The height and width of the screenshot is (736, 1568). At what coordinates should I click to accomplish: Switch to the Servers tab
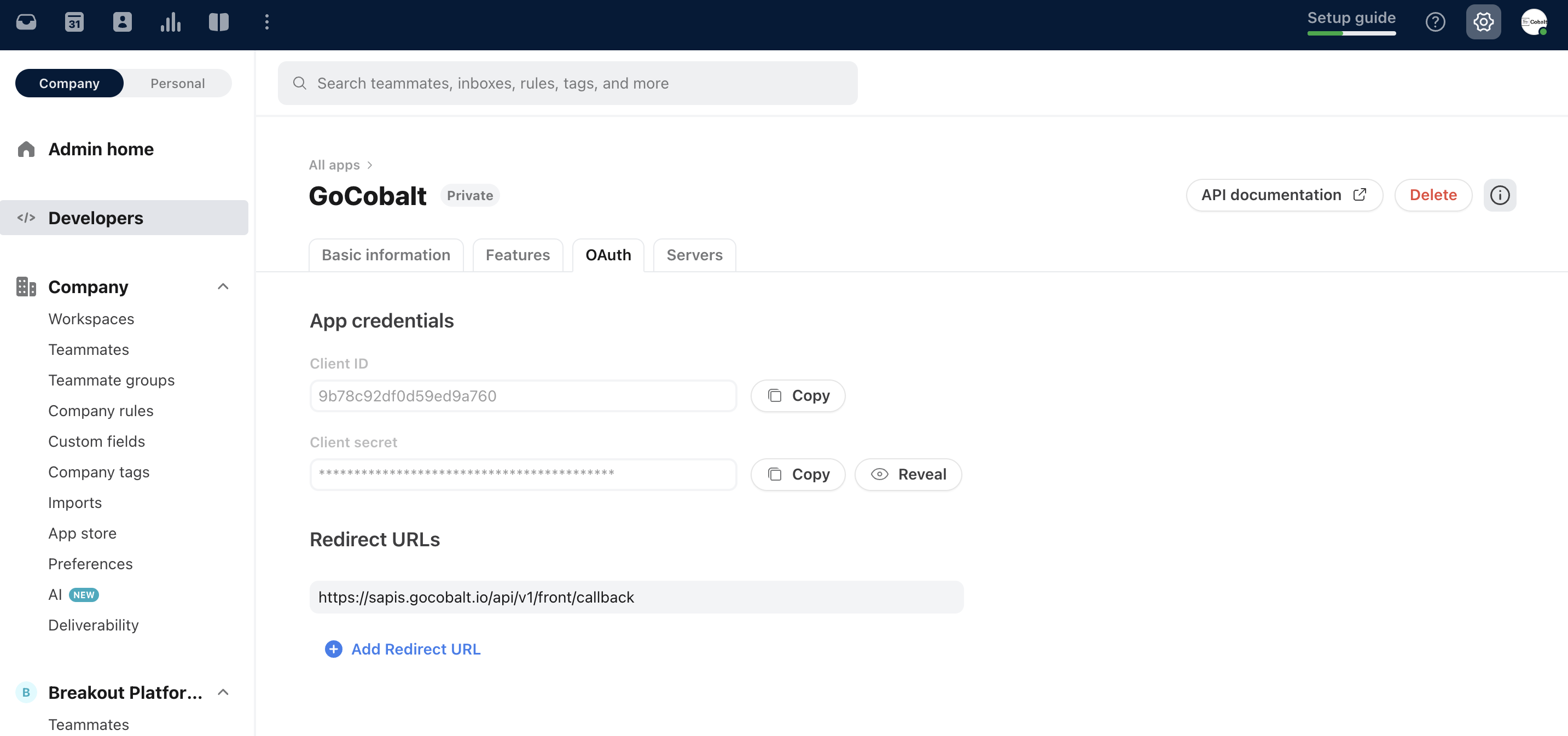point(694,255)
